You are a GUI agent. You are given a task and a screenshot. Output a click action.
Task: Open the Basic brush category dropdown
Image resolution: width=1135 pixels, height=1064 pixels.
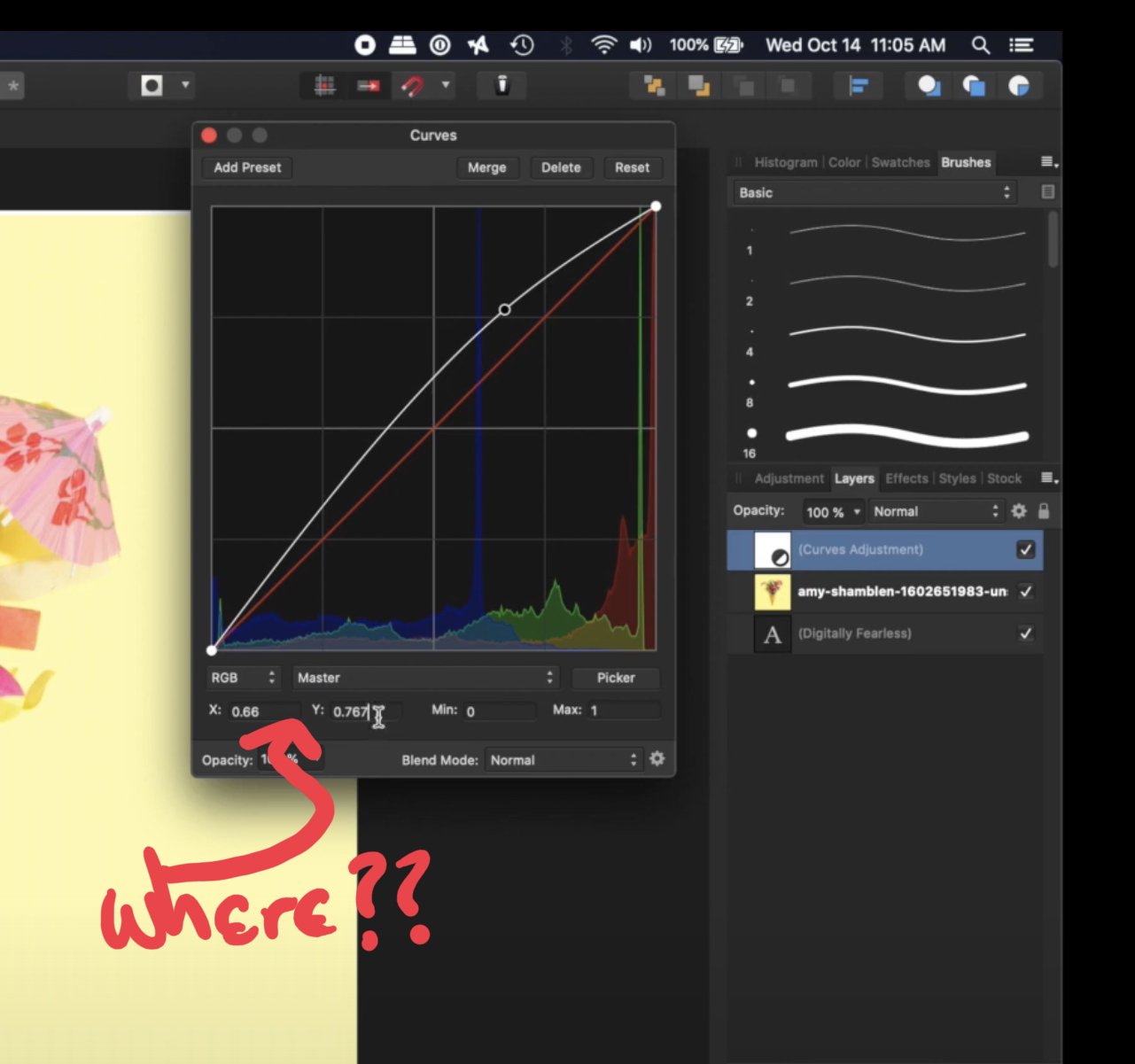(x=874, y=192)
